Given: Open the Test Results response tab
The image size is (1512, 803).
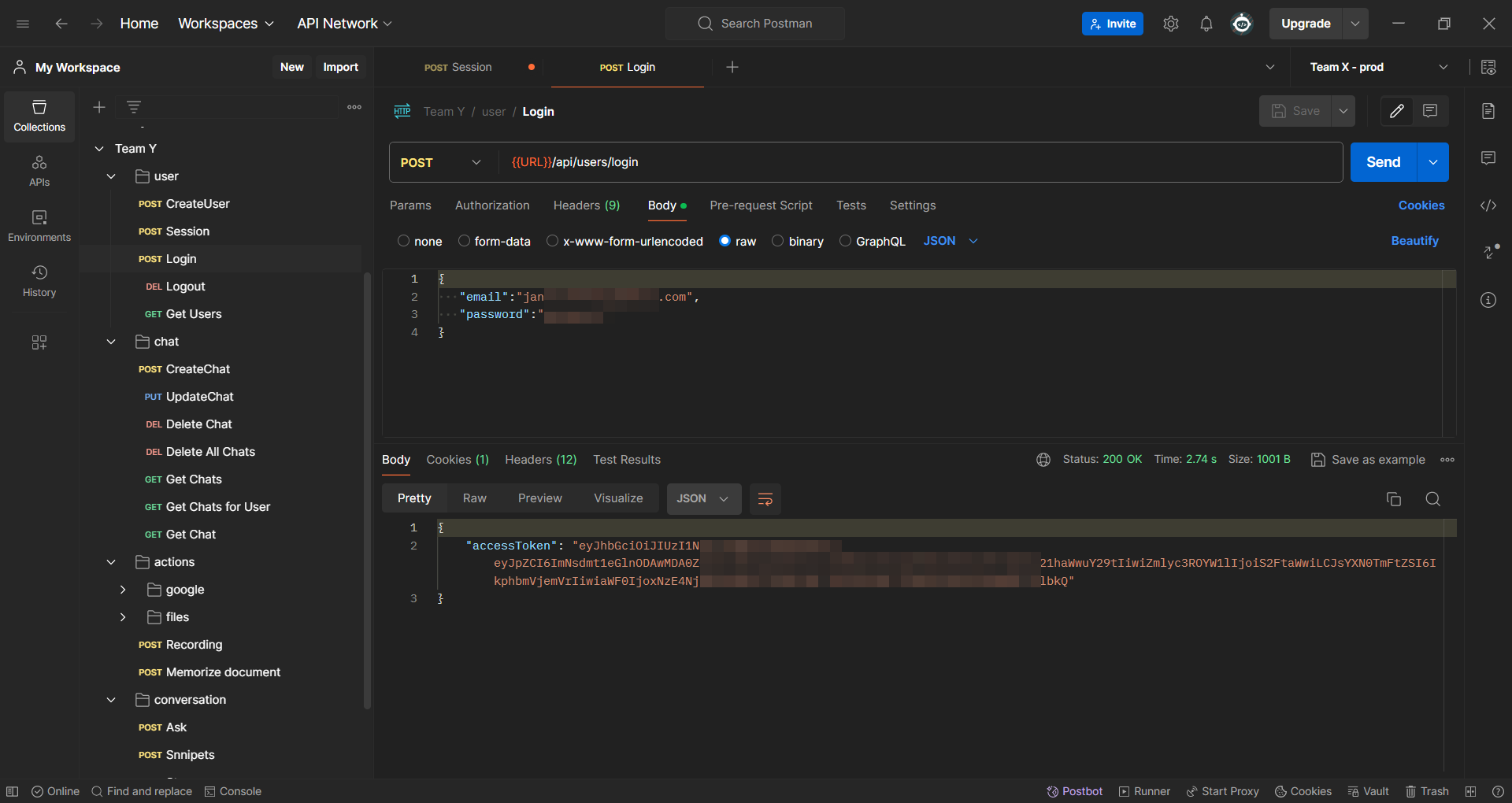Looking at the screenshot, I should pos(626,460).
